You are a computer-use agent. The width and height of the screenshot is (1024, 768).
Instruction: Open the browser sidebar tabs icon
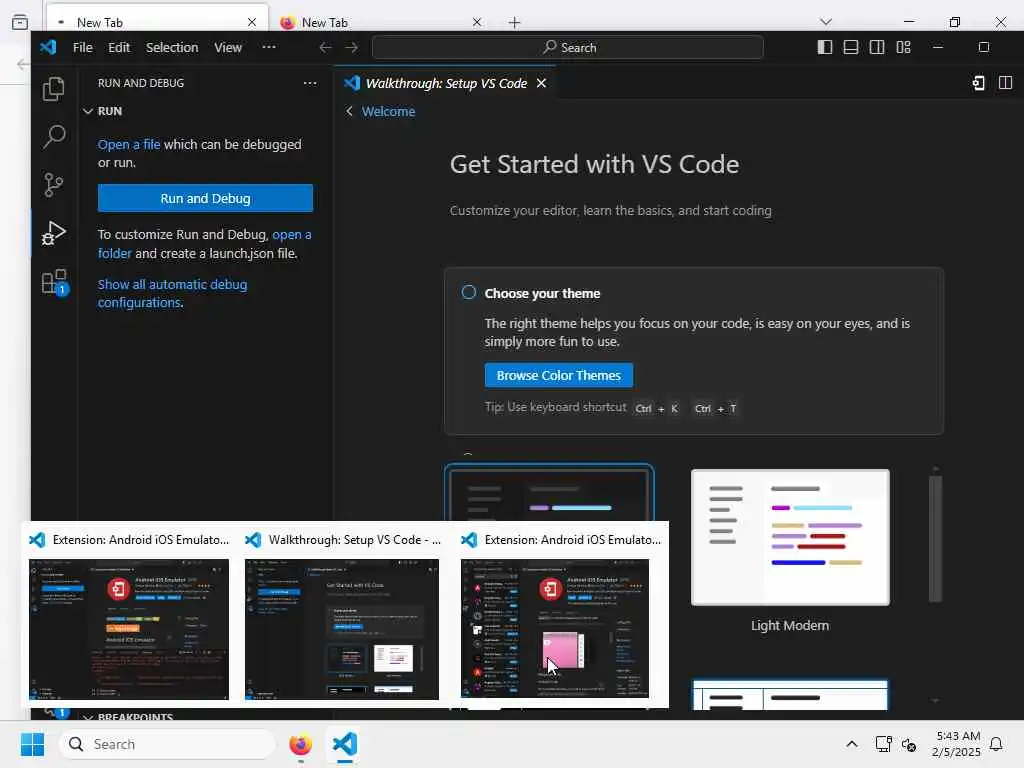point(20,22)
